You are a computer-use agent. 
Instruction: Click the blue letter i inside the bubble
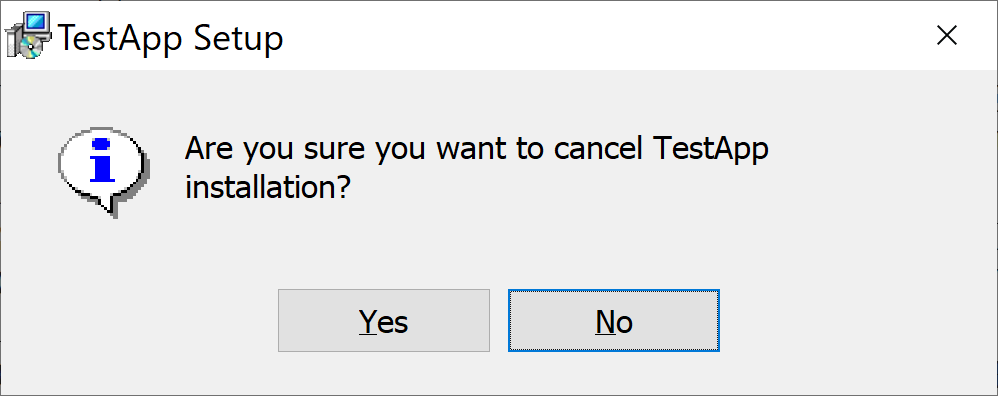point(102,159)
